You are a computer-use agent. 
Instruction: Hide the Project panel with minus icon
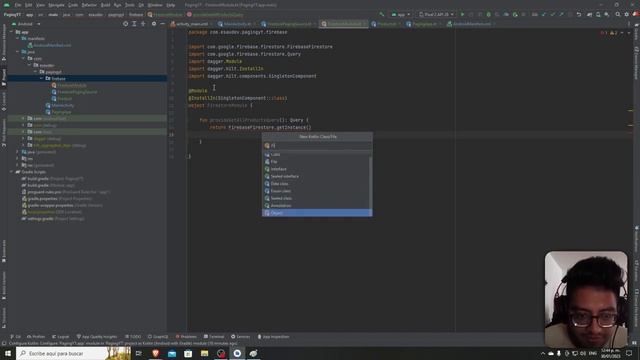pyautogui.click(x=162, y=24)
